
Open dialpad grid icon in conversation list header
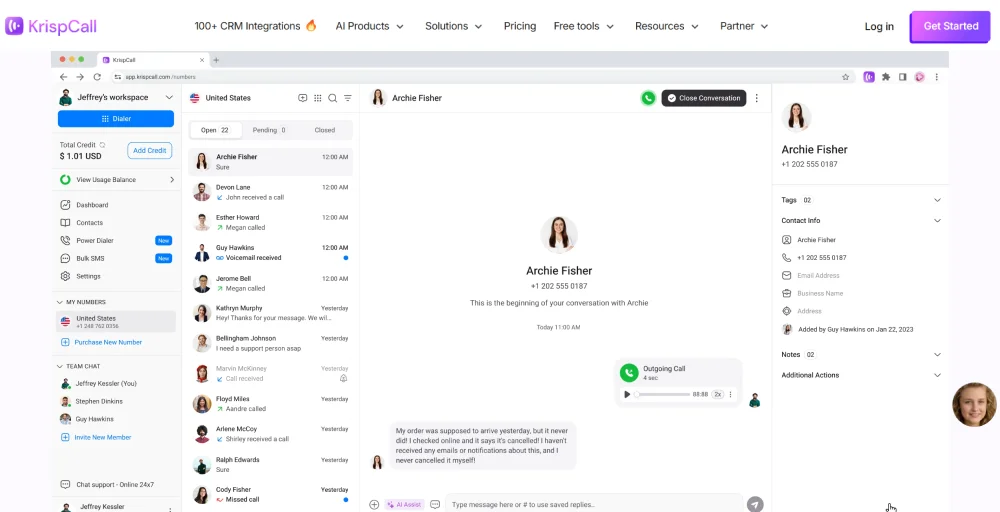click(318, 98)
